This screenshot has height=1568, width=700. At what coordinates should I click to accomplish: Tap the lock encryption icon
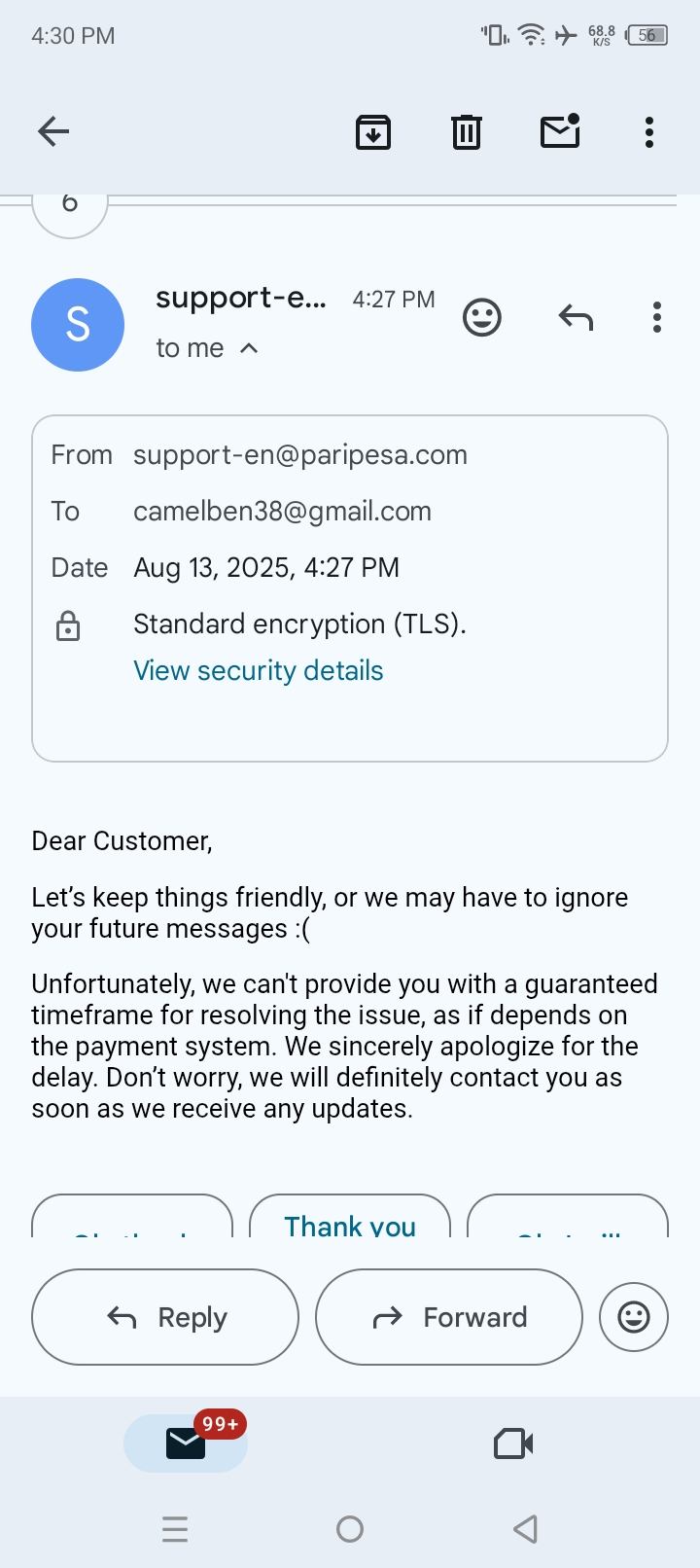(x=68, y=626)
